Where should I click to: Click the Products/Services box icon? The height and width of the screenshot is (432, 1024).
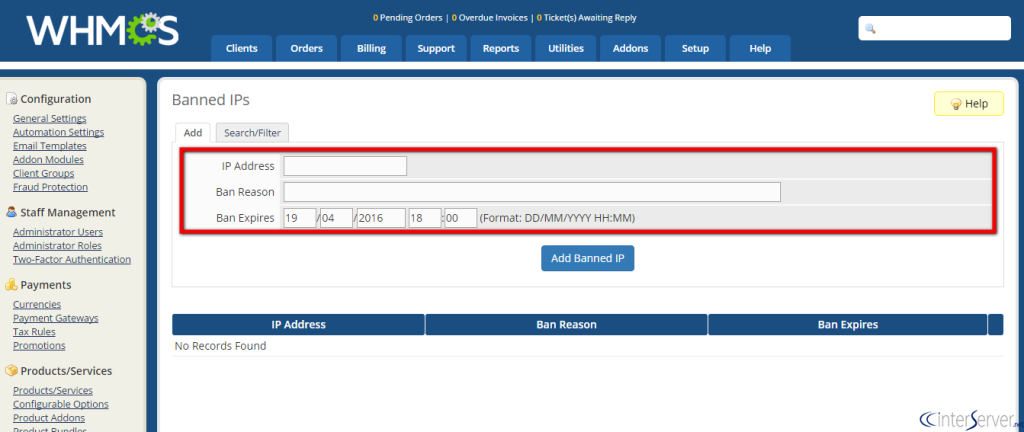pyautogui.click(x=11, y=371)
